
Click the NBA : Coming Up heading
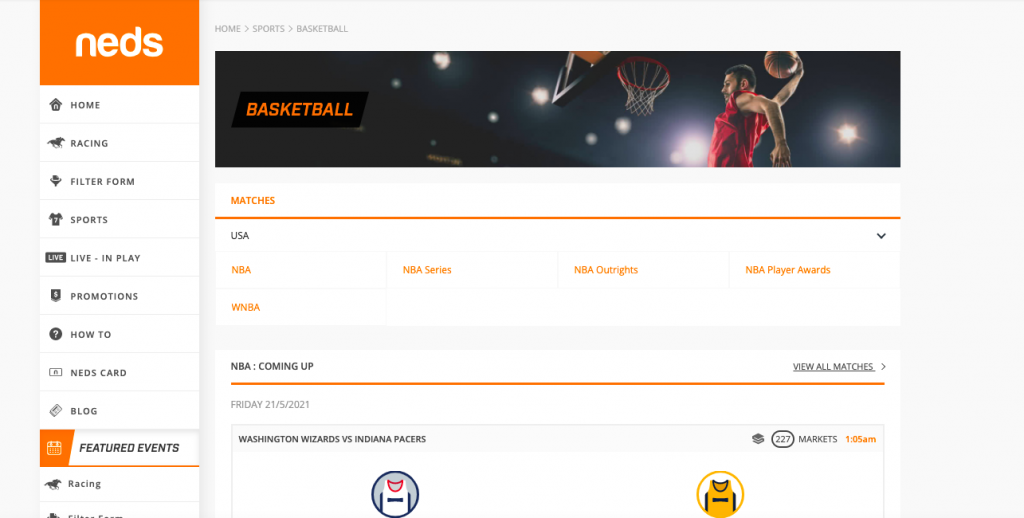(272, 366)
